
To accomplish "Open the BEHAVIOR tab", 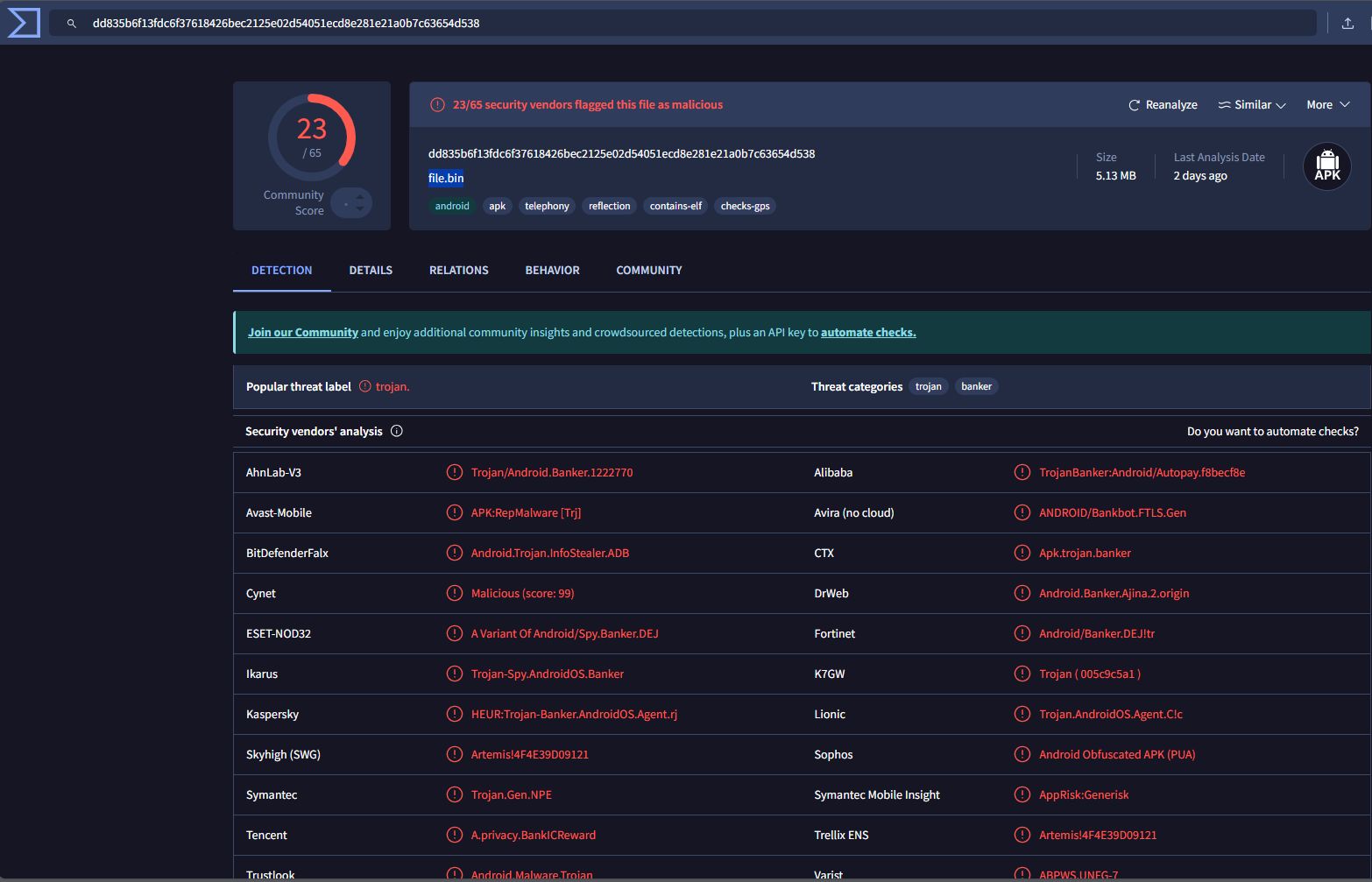I will click(x=552, y=270).
